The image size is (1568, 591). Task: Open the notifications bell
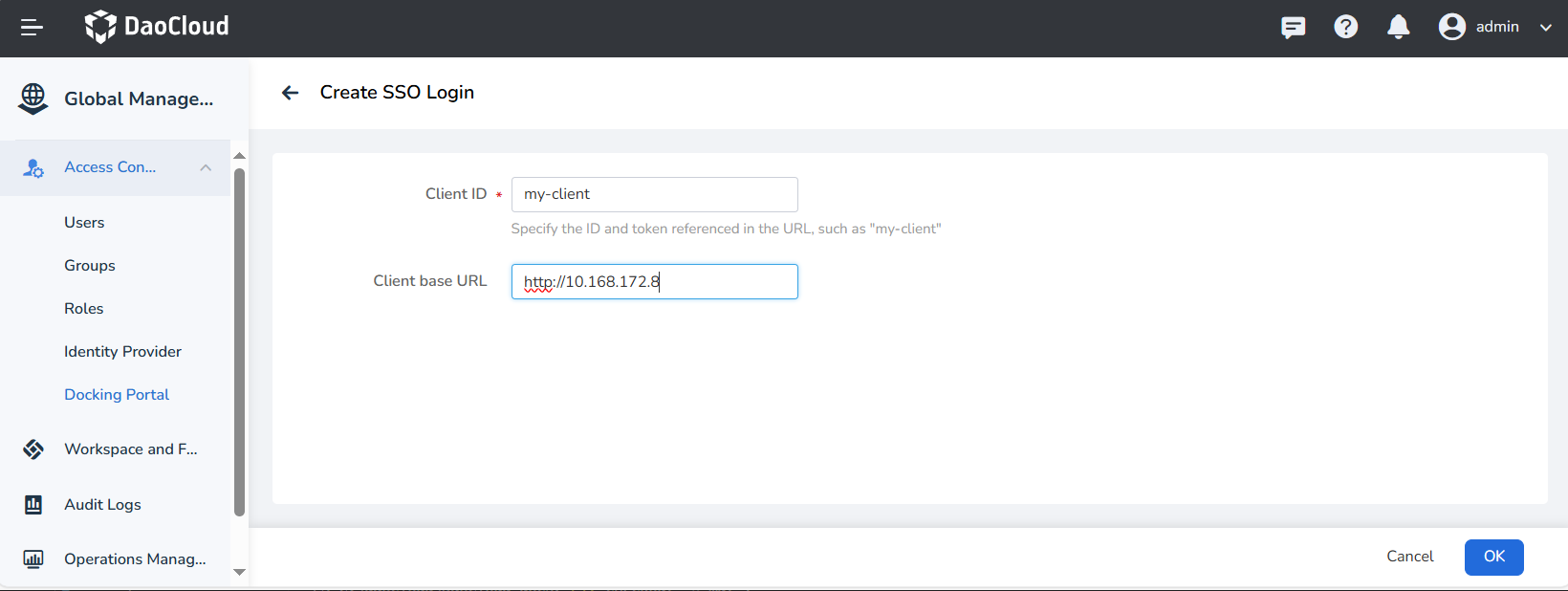pyautogui.click(x=1398, y=27)
